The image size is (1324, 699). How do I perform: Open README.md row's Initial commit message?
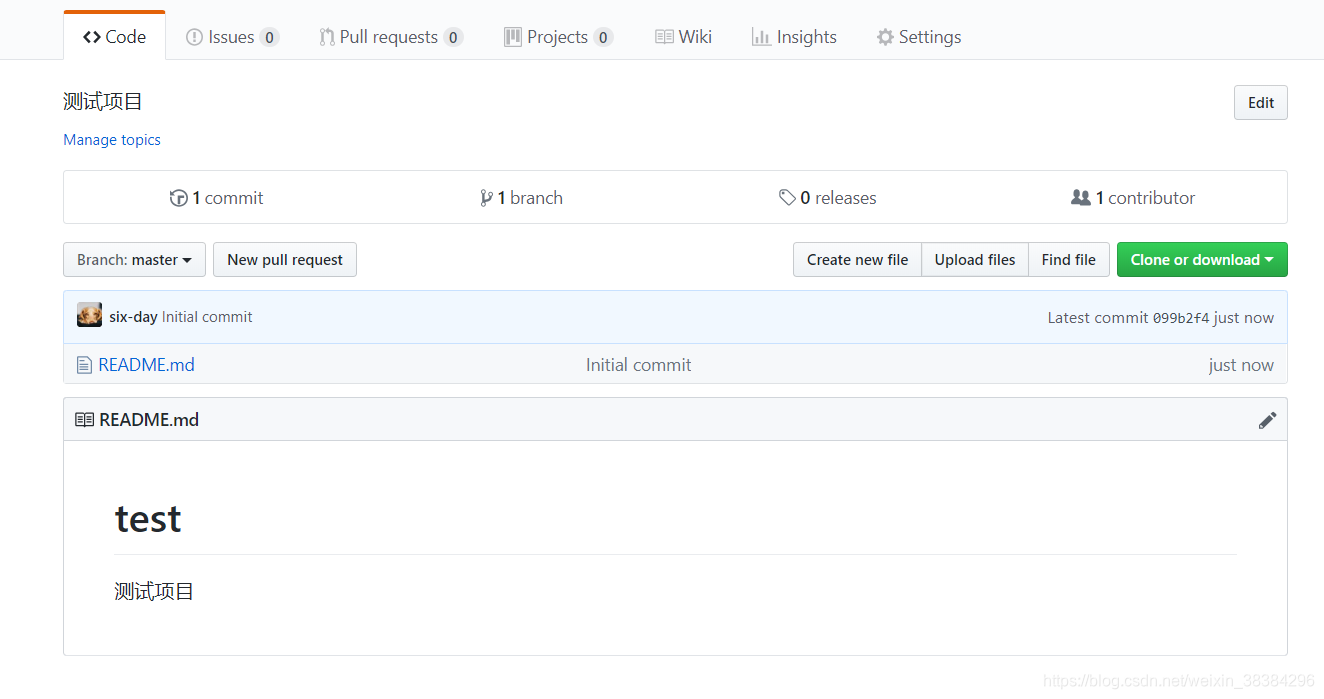click(x=638, y=365)
